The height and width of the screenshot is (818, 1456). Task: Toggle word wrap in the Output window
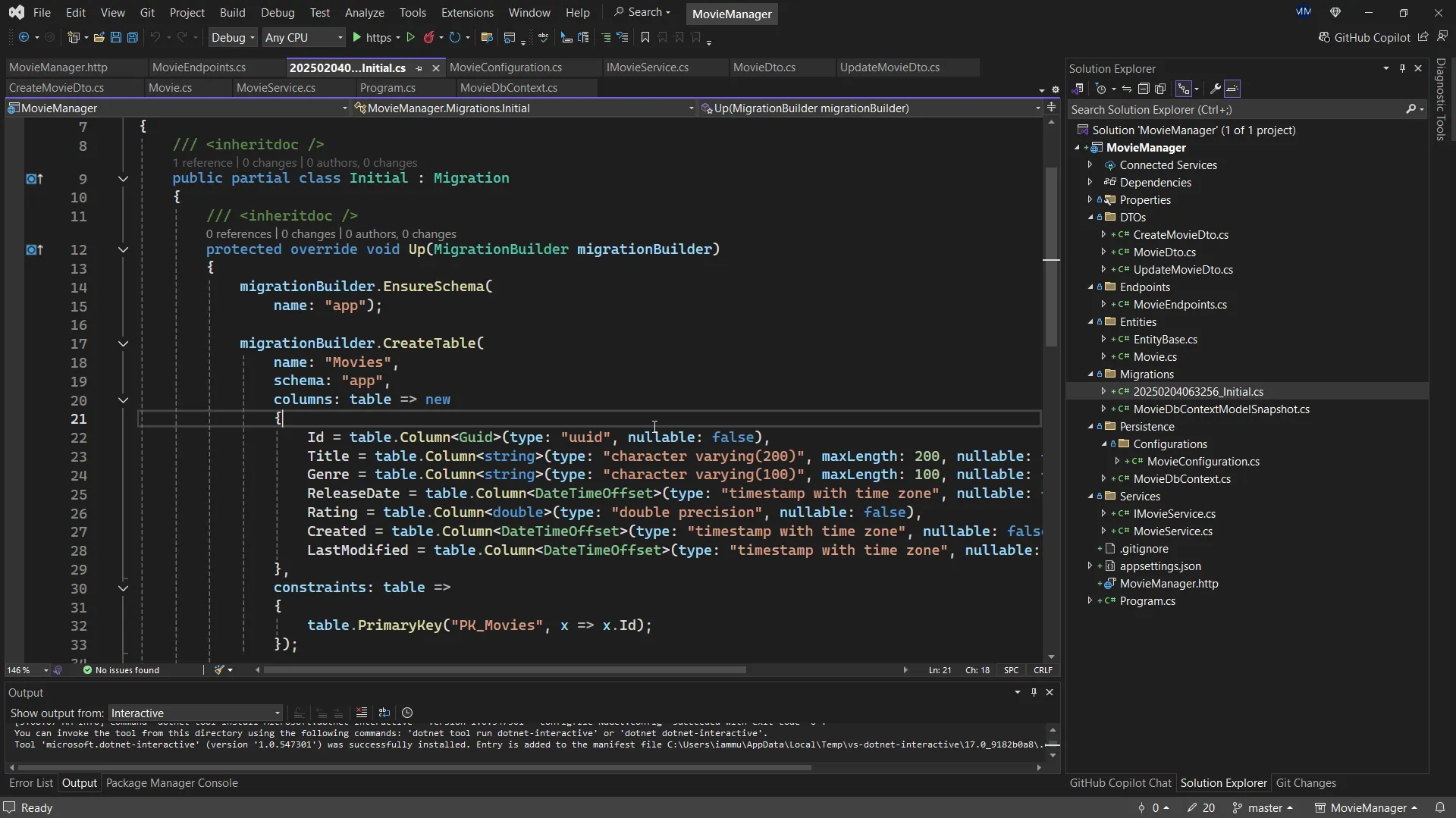[x=384, y=713]
